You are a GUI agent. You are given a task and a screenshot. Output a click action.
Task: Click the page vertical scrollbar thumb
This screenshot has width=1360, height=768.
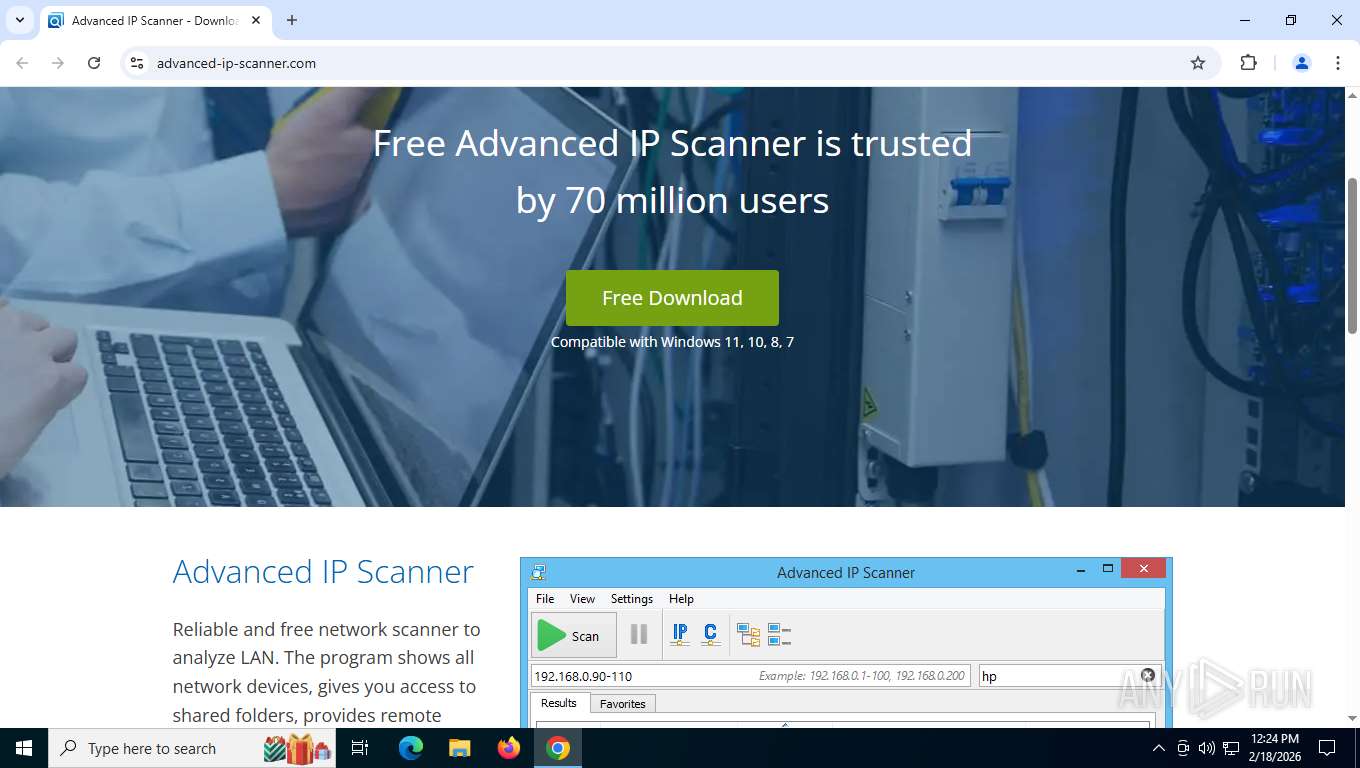pyautogui.click(x=1352, y=255)
